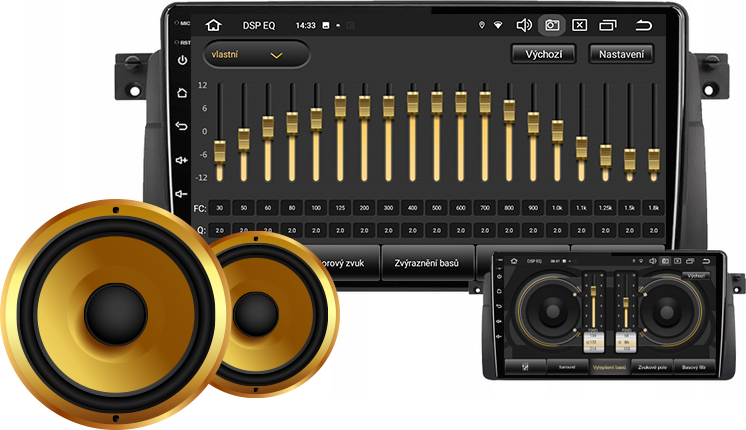Adjust the 1.5k equalizer slider
746x430 pixels.
click(629, 160)
